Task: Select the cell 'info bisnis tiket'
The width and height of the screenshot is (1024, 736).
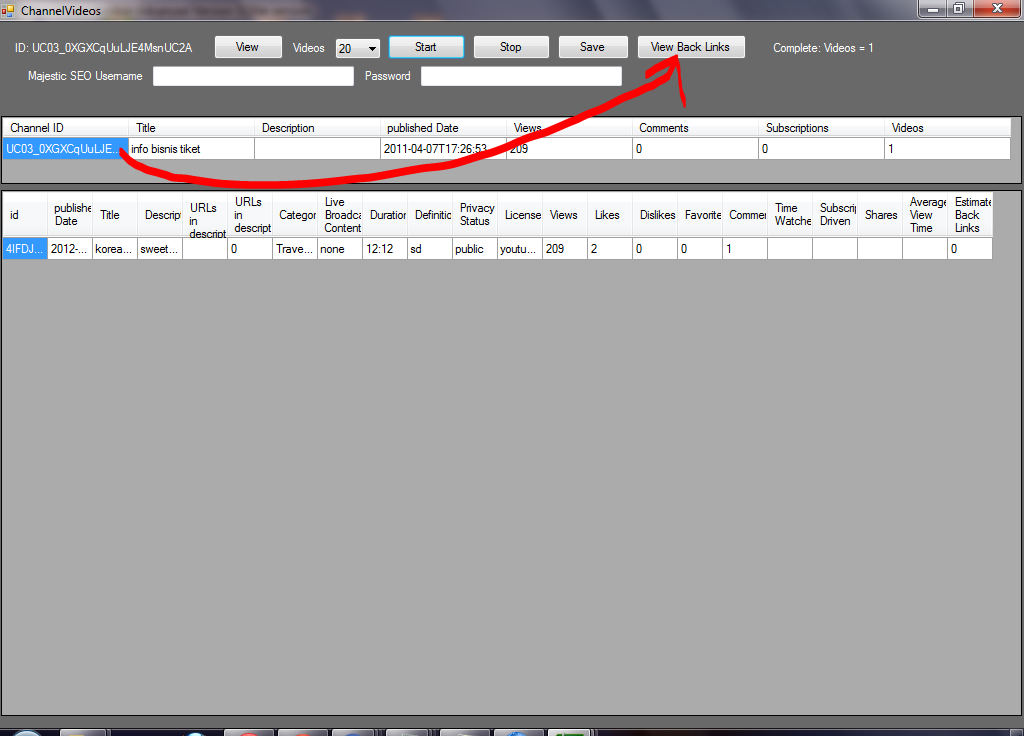Action: click(191, 149)
